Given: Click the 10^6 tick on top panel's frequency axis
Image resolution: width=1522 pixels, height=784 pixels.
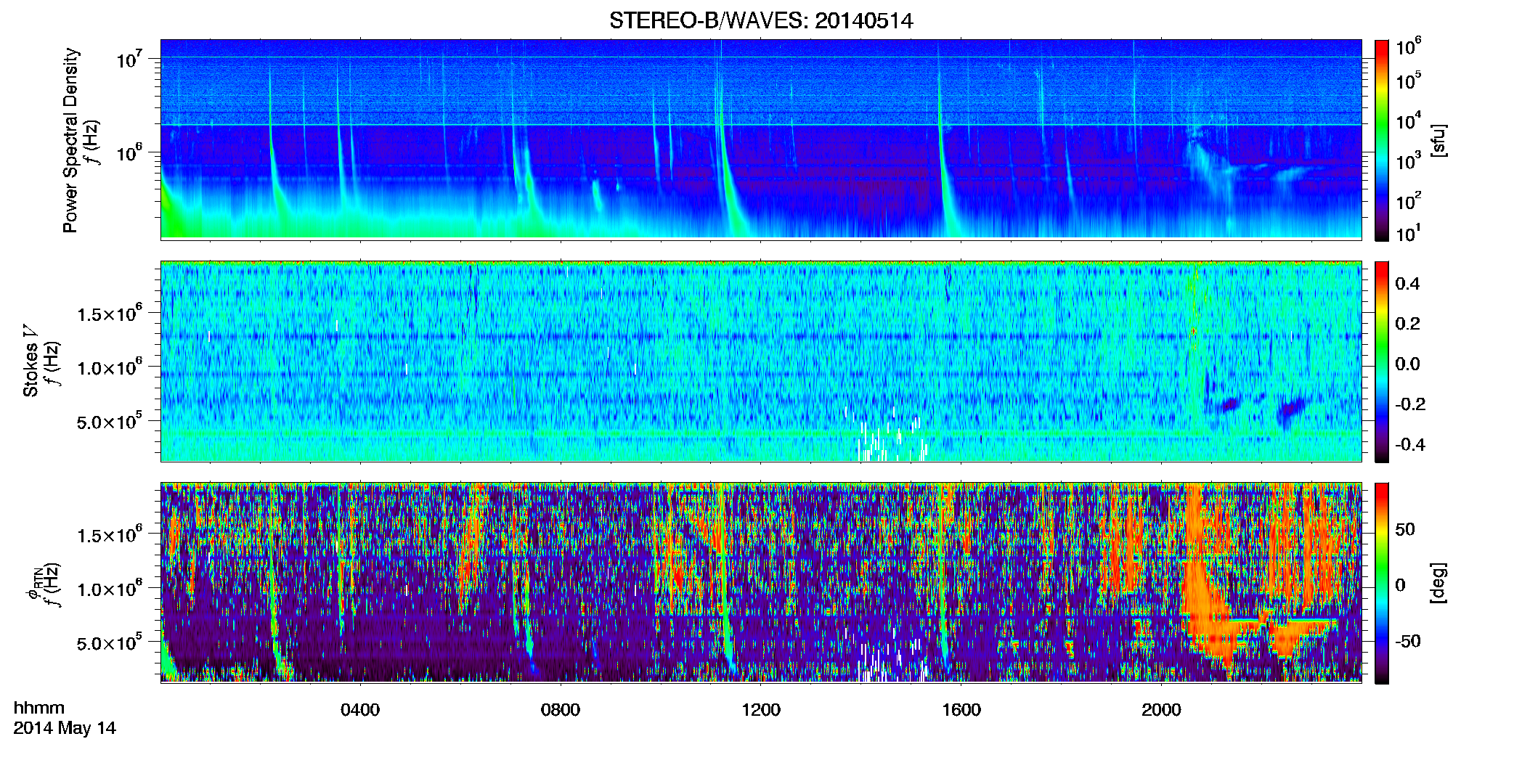Looking at the screenshot, I should (x=130, y=153).
